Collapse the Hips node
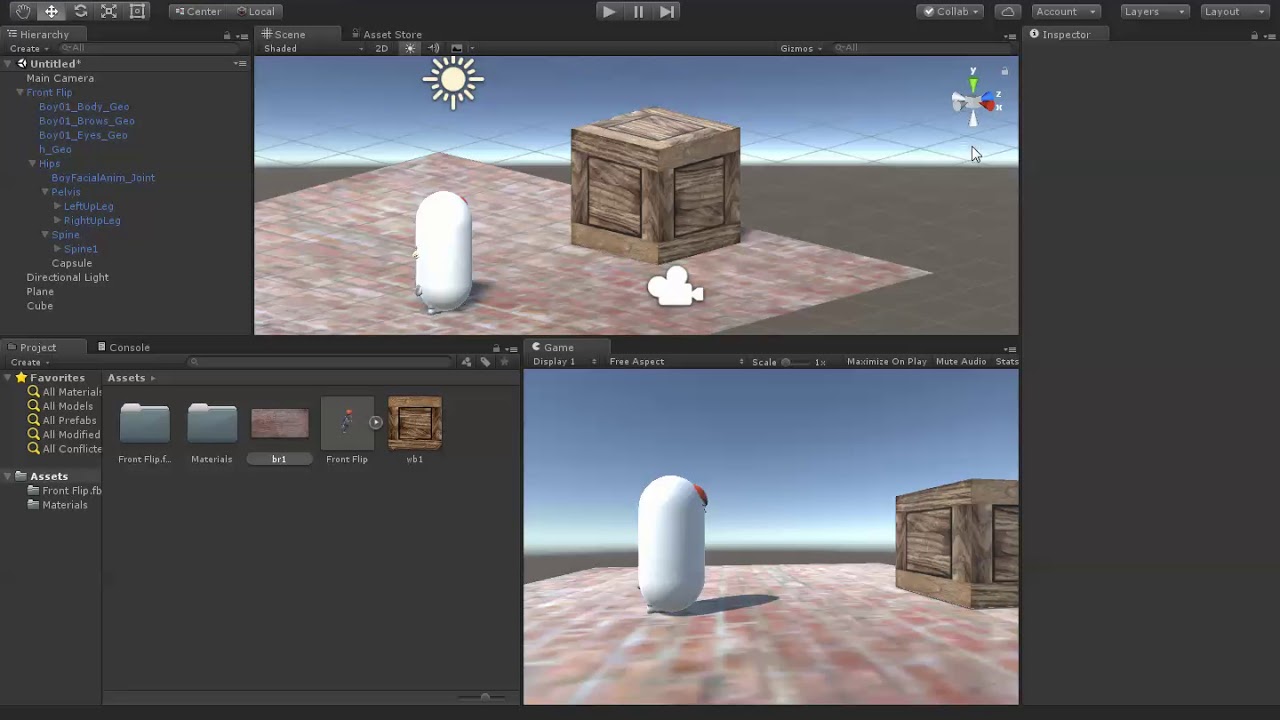 point(32,163)
